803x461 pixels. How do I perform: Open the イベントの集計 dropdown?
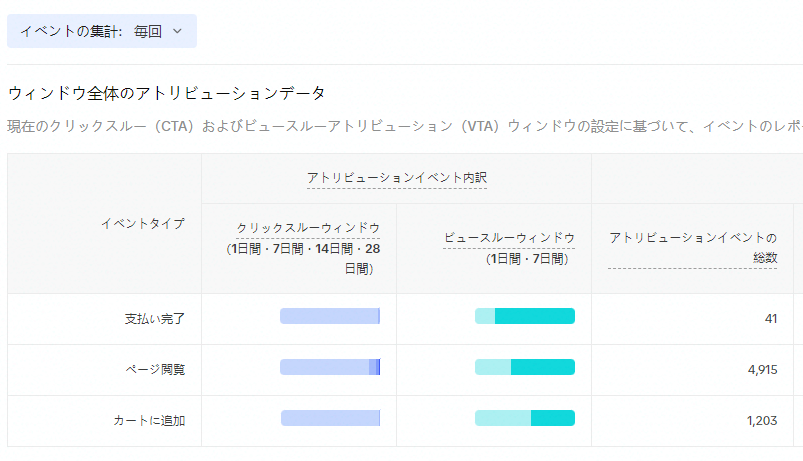click(102, 31)
